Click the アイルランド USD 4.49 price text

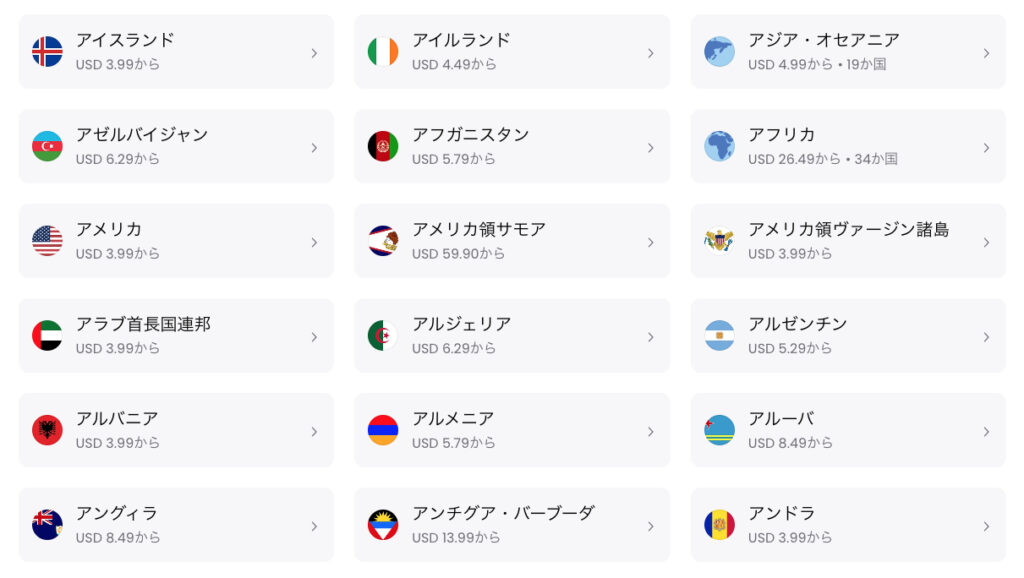(x=454, y=65)
